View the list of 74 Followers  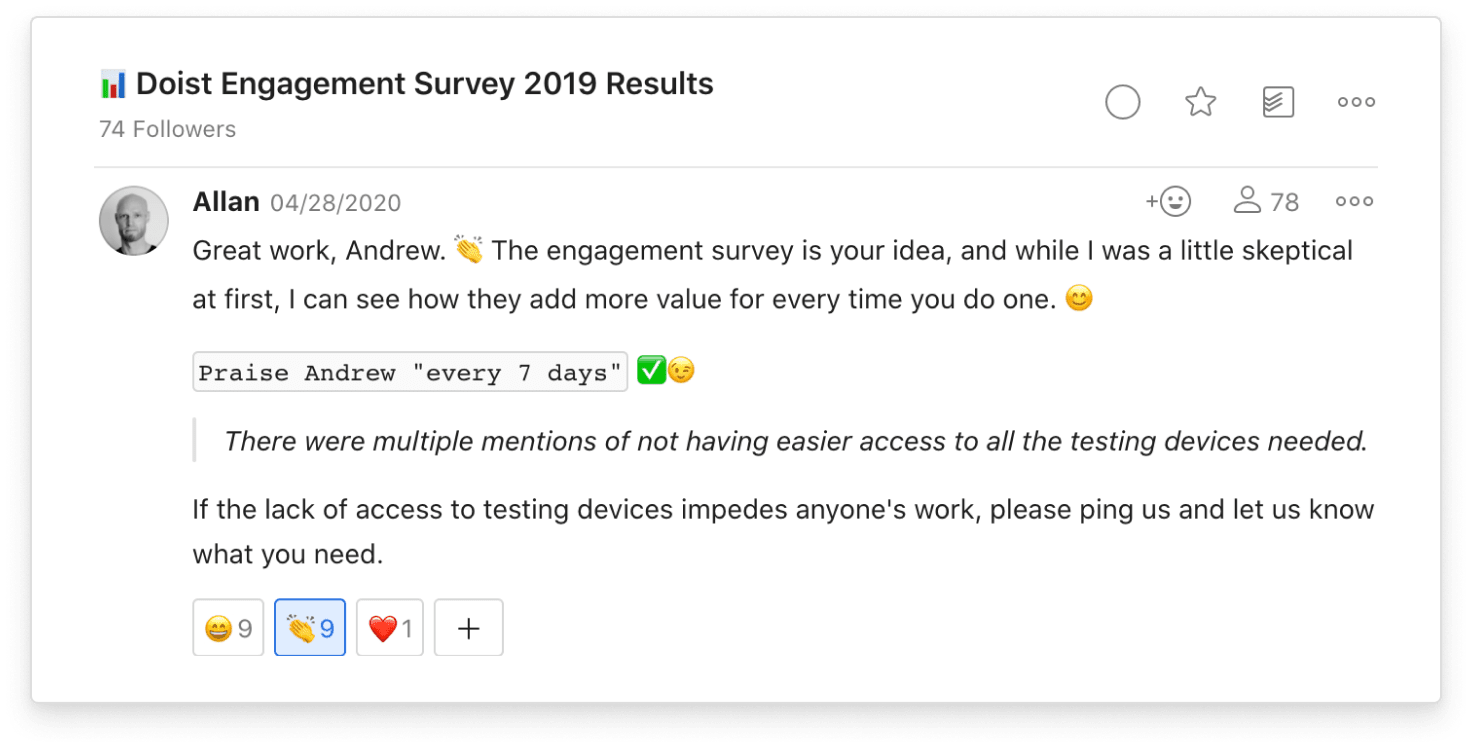[x=166, y=128]
